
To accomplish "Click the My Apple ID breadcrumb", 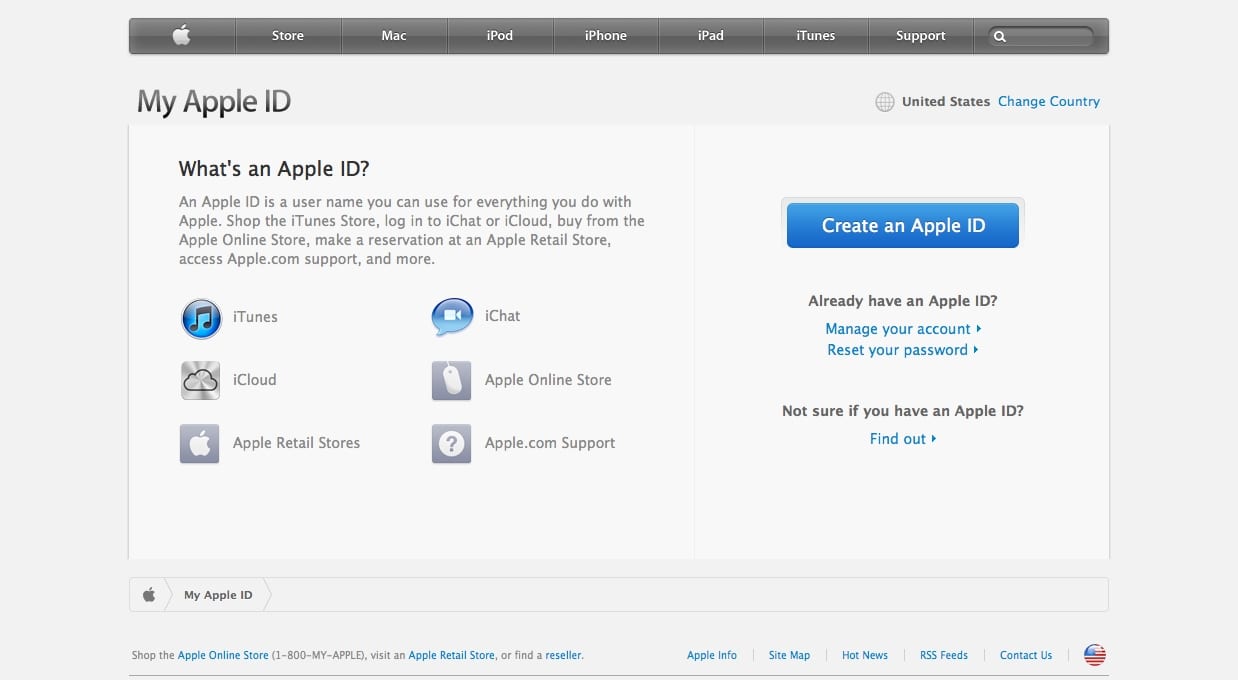I will [218, 595].
